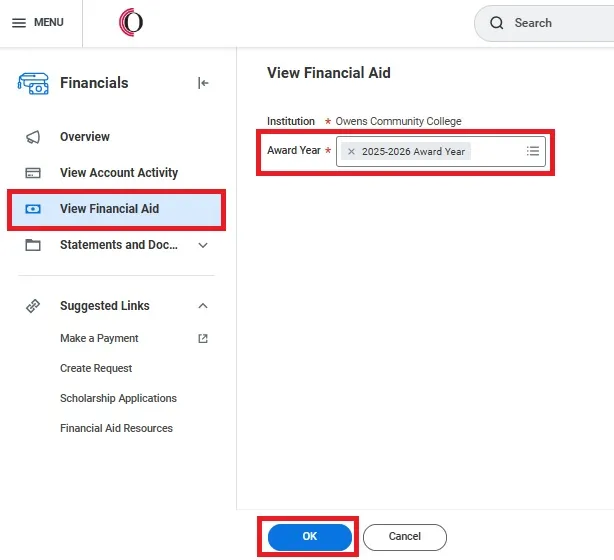Click the search magnifier icon
614x560 pixels.
click(x=497, y=23)
